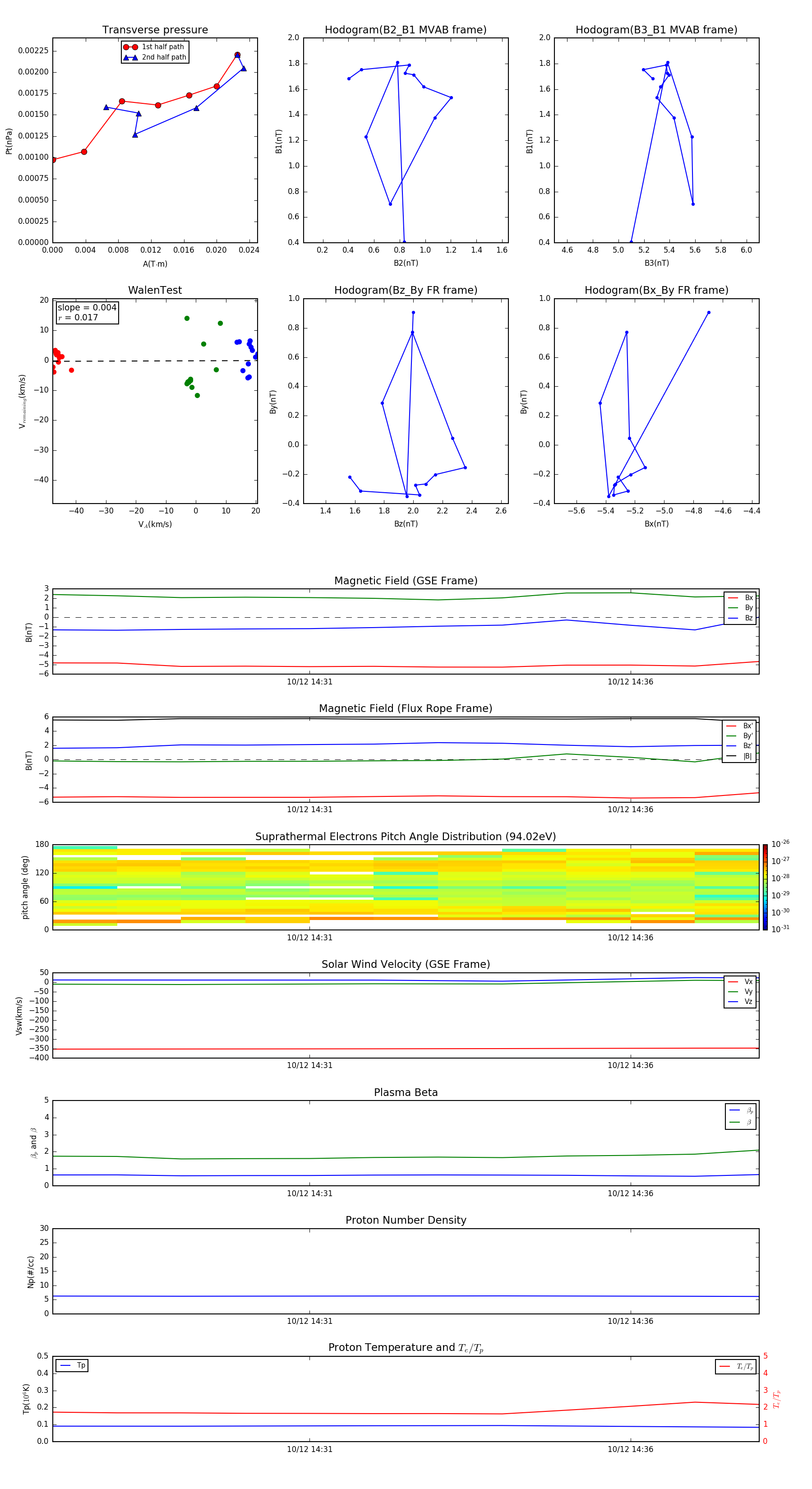Image resolution: width=812 pixels, height=1489 pixels.
Task: Click the 'Tp' legend entry
Action: (x=73, y=1365)
